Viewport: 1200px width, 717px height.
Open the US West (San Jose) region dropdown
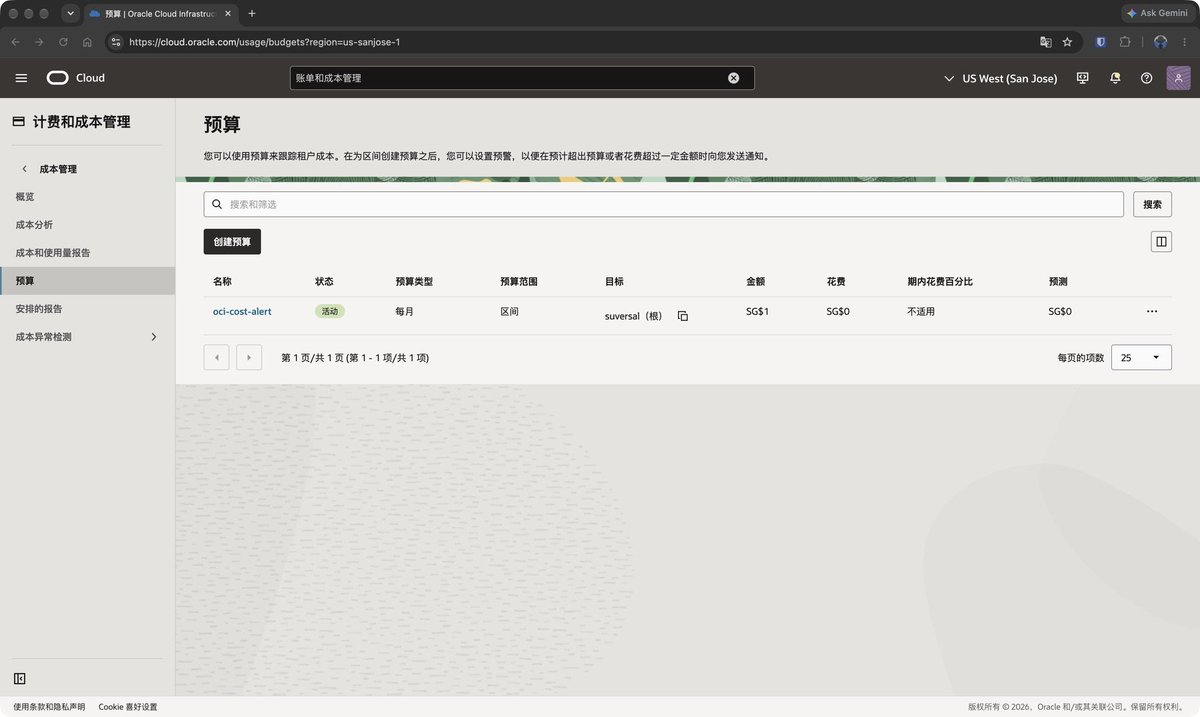[1000, 78]
